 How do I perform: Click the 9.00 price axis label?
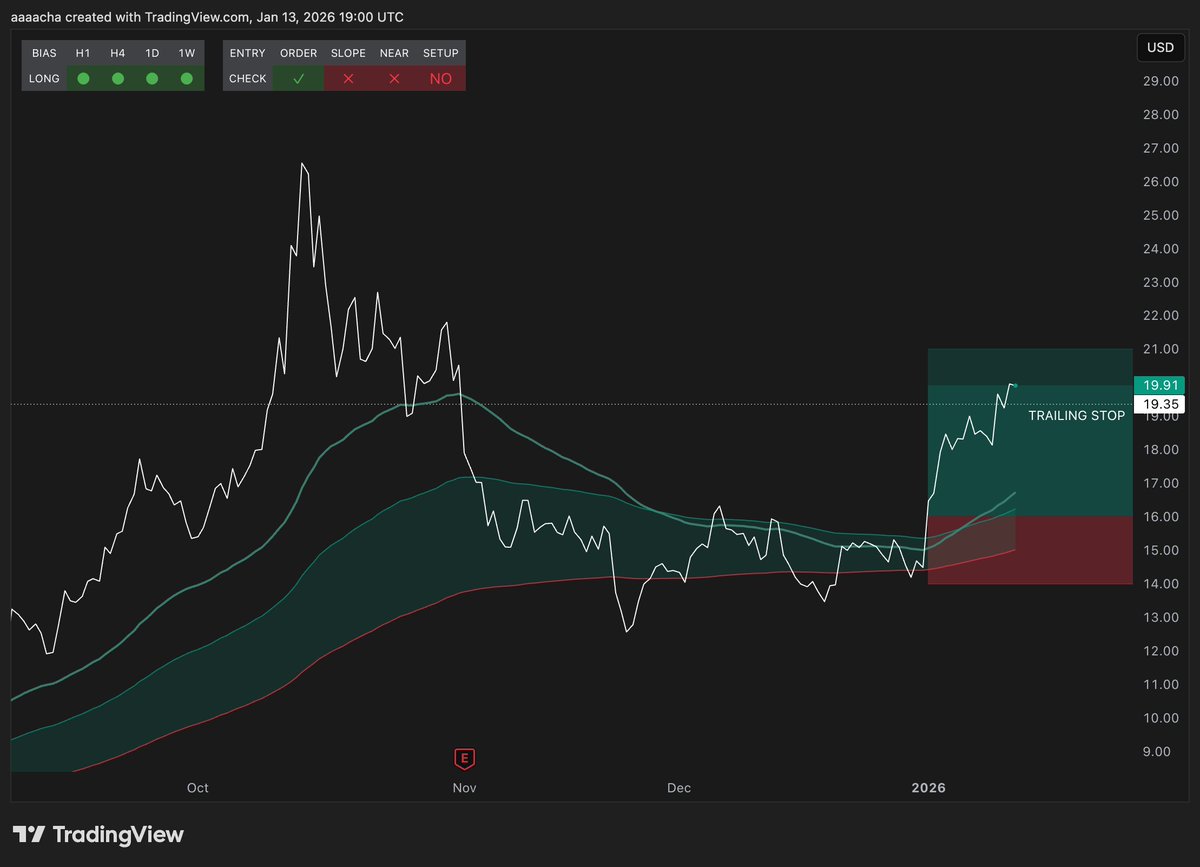1158,752
